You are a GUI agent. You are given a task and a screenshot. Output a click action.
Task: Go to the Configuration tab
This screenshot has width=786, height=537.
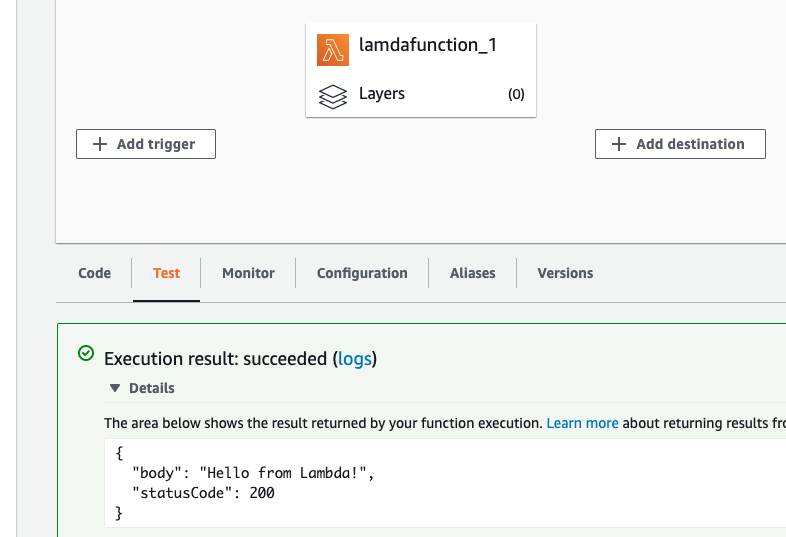click(362, 273)
